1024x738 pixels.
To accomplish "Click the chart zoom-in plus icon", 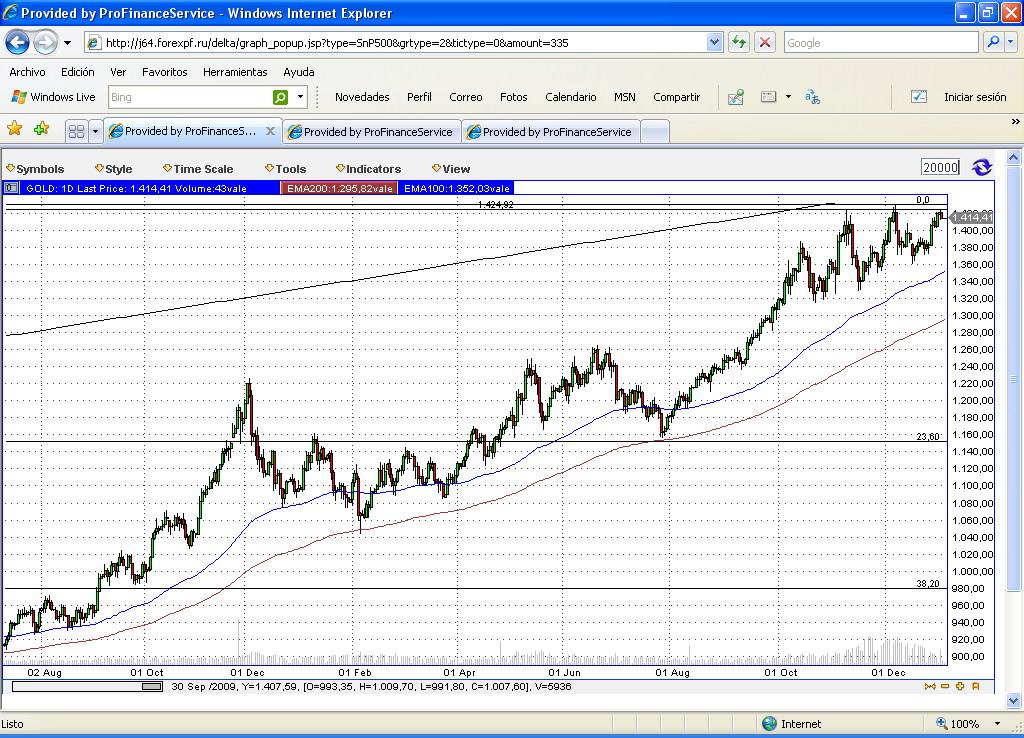I will point(960,686).
